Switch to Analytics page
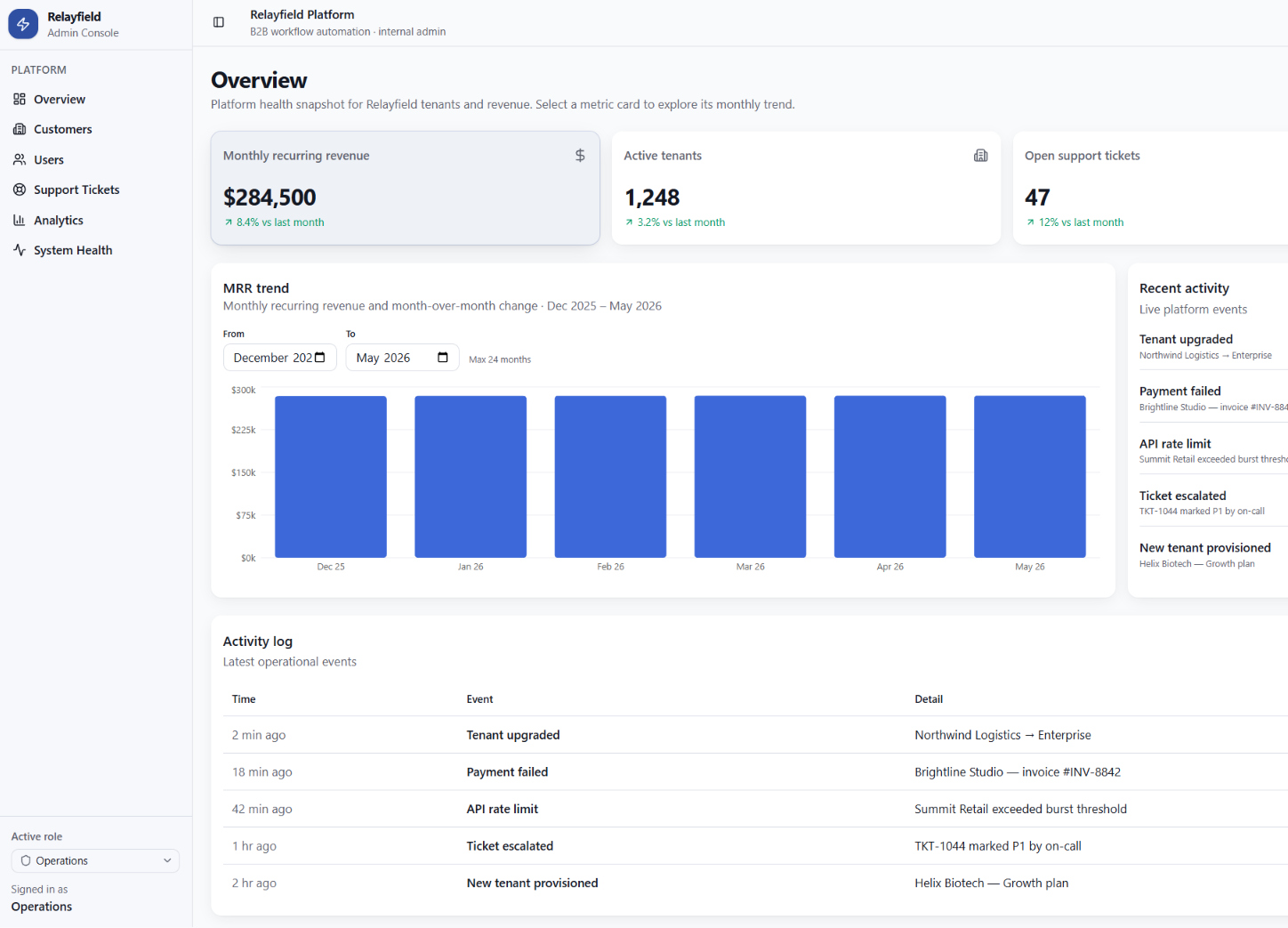Image resolution: width=1288 pixels, height=928 pixels. click(x=95, y=220)
